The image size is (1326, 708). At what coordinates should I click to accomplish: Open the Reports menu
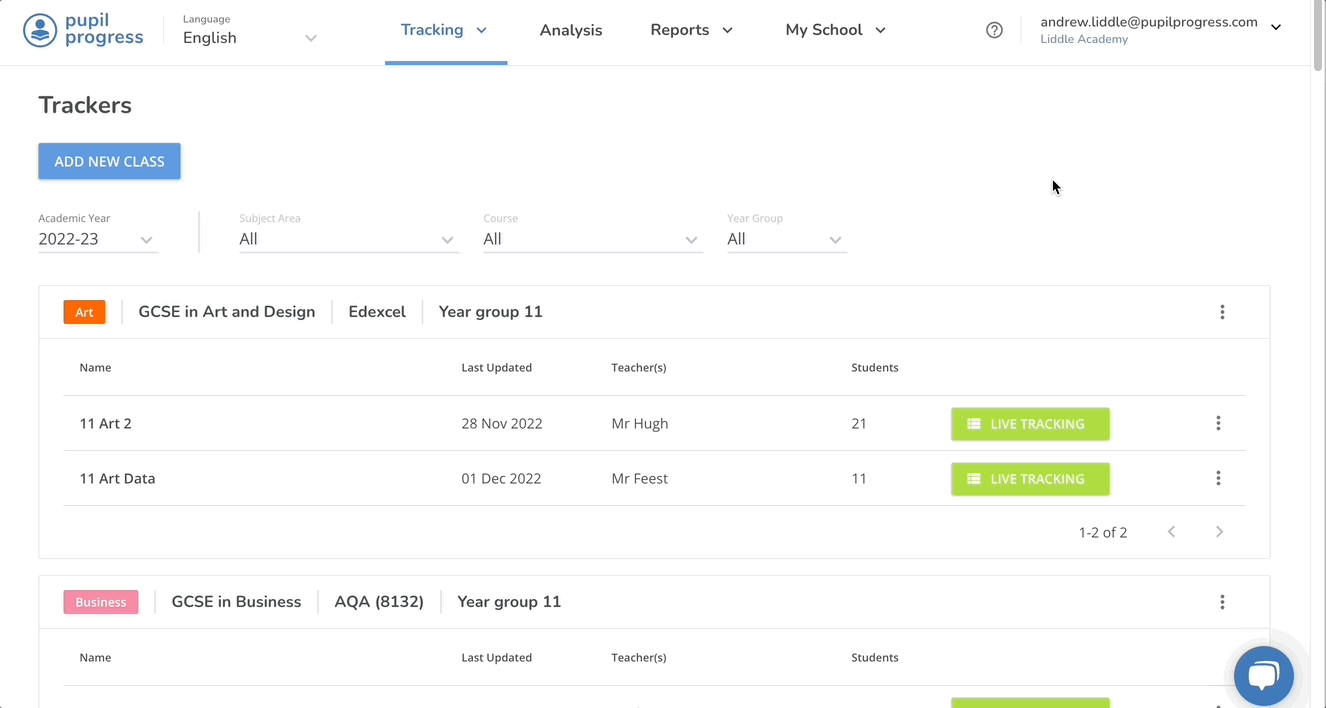[x=691, y=30]
